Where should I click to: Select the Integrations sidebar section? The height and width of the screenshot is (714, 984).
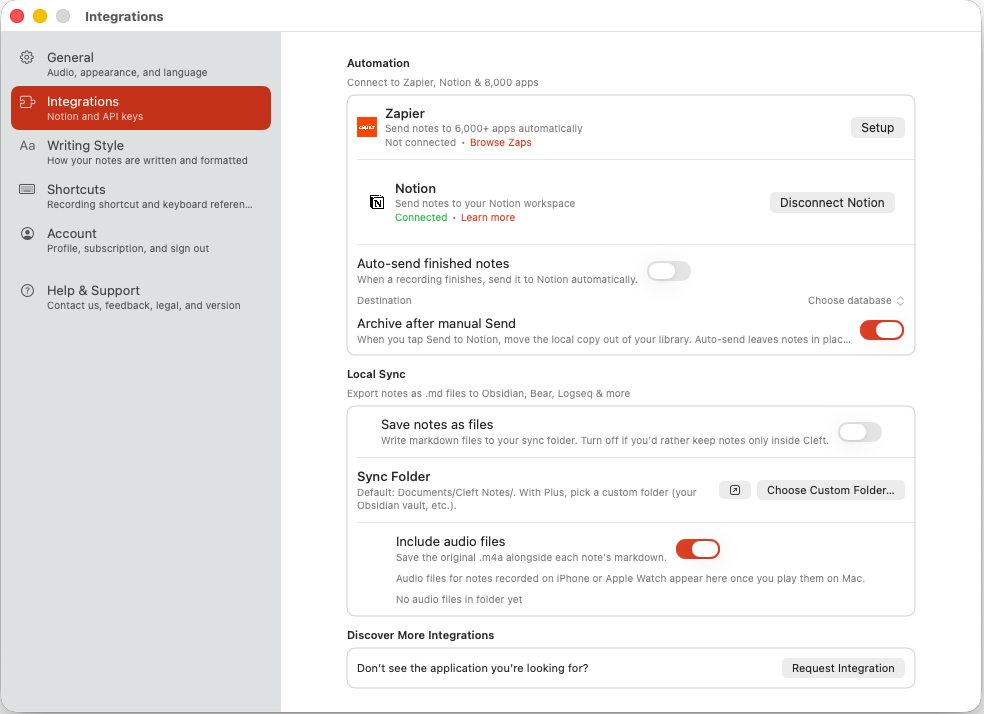pos(141,108)
